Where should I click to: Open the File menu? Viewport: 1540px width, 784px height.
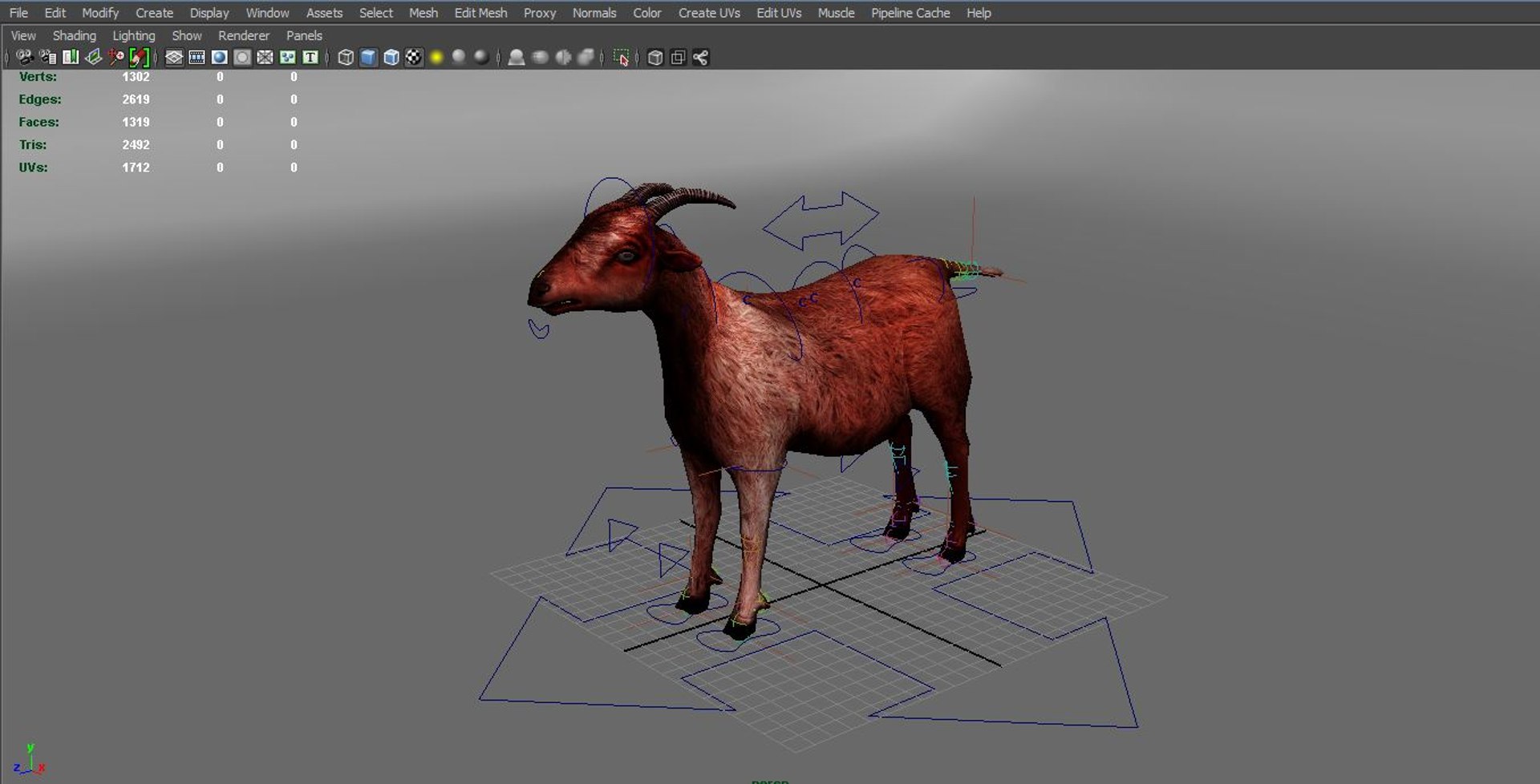click(18, 13)
